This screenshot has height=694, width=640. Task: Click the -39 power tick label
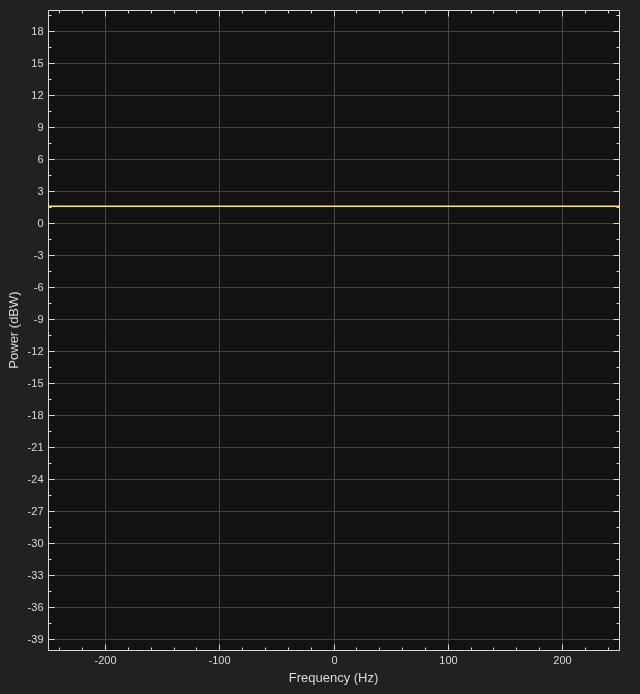coord(36,639)
